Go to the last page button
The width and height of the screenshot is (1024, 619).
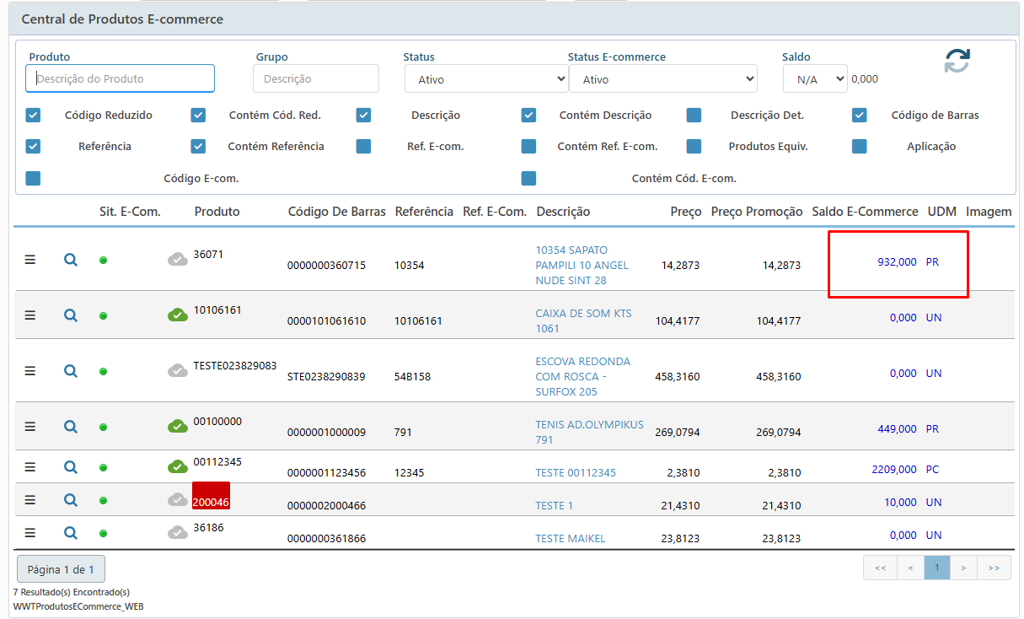click(992, 568)
